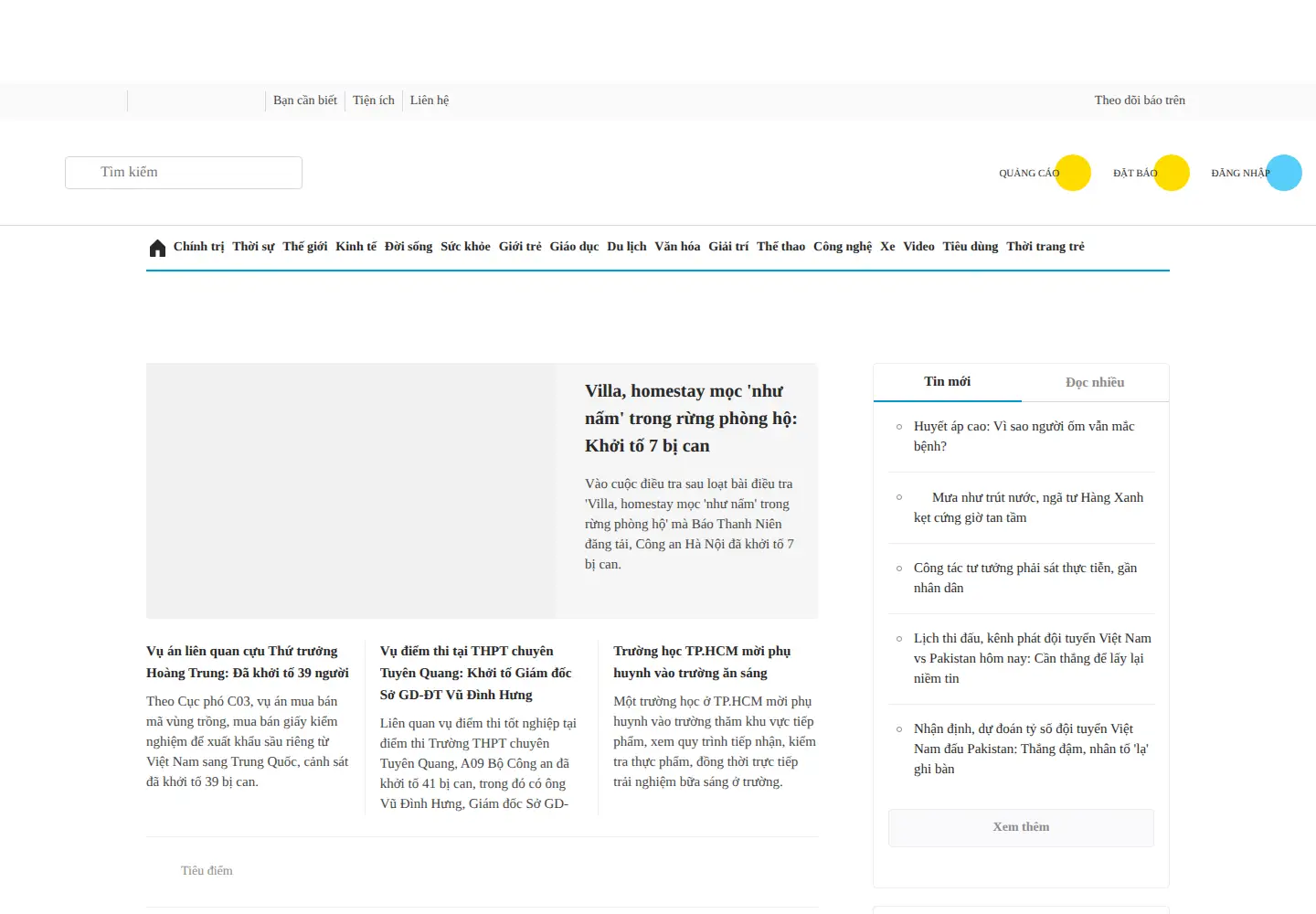The width and height of the screenshot is (1316, 914).
Task: Open the Thế giới section
Action: [x=305, y=247]
